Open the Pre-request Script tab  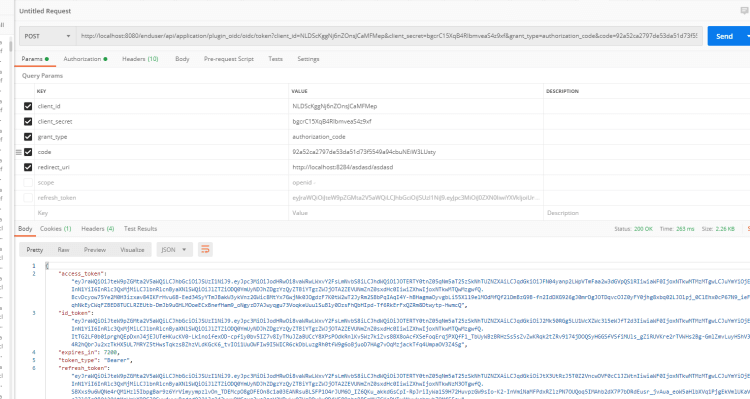point(229,59)
